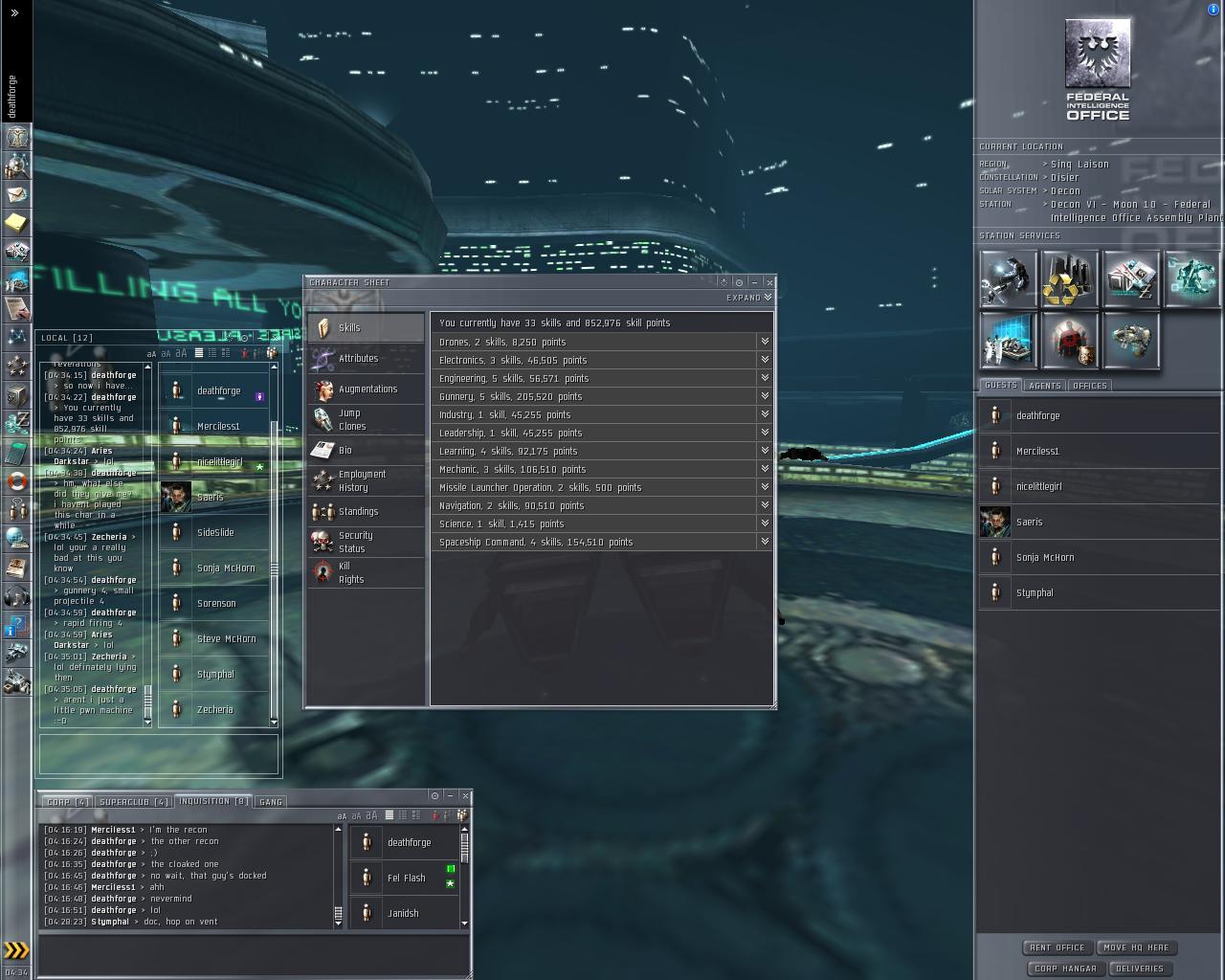Switch to the Offices tab
Screen dimensions: 1225x980
point(1089,386)
